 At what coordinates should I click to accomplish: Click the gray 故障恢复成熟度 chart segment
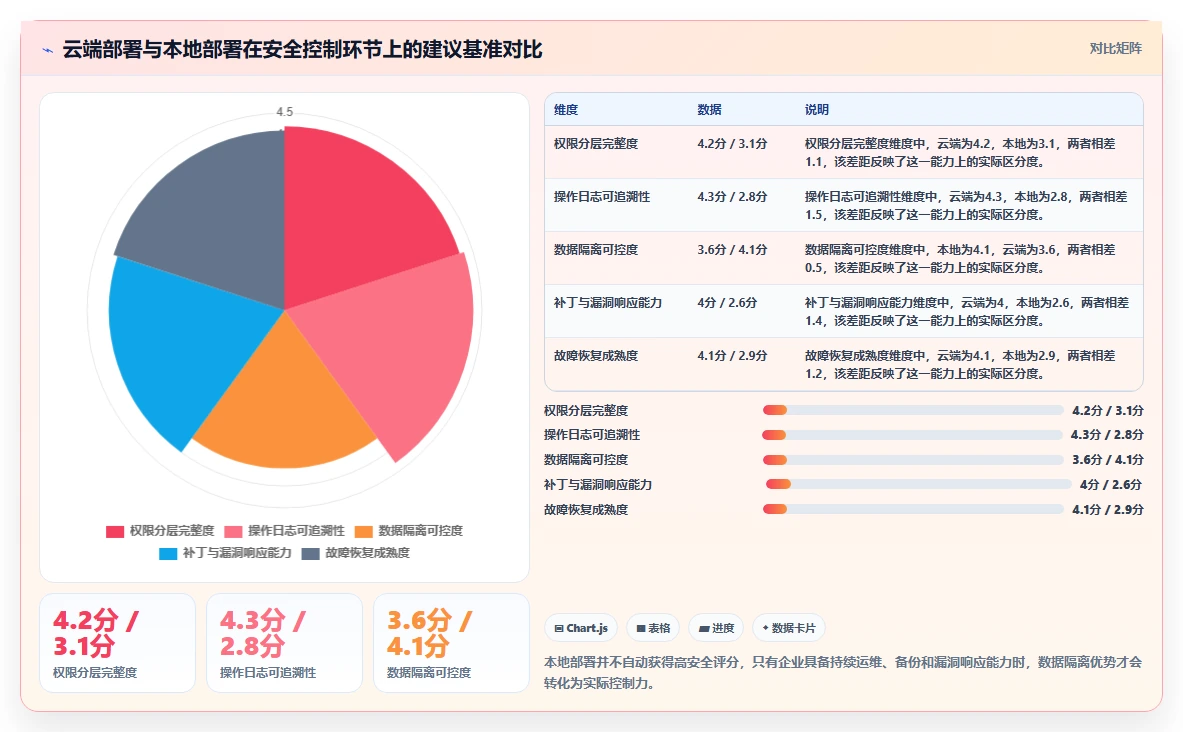219,219
